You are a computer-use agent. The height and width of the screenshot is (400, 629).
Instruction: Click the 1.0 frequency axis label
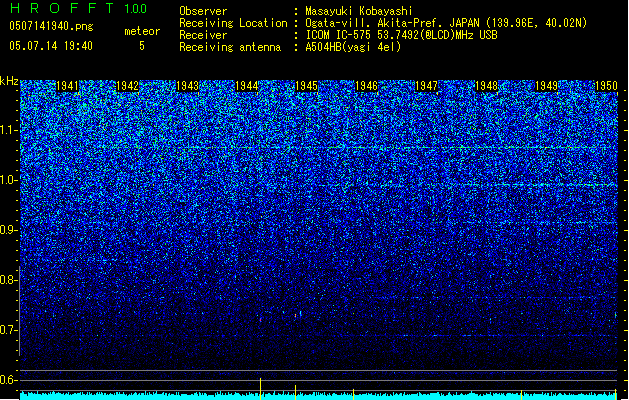pyautogui.click(x=9, y=180)
